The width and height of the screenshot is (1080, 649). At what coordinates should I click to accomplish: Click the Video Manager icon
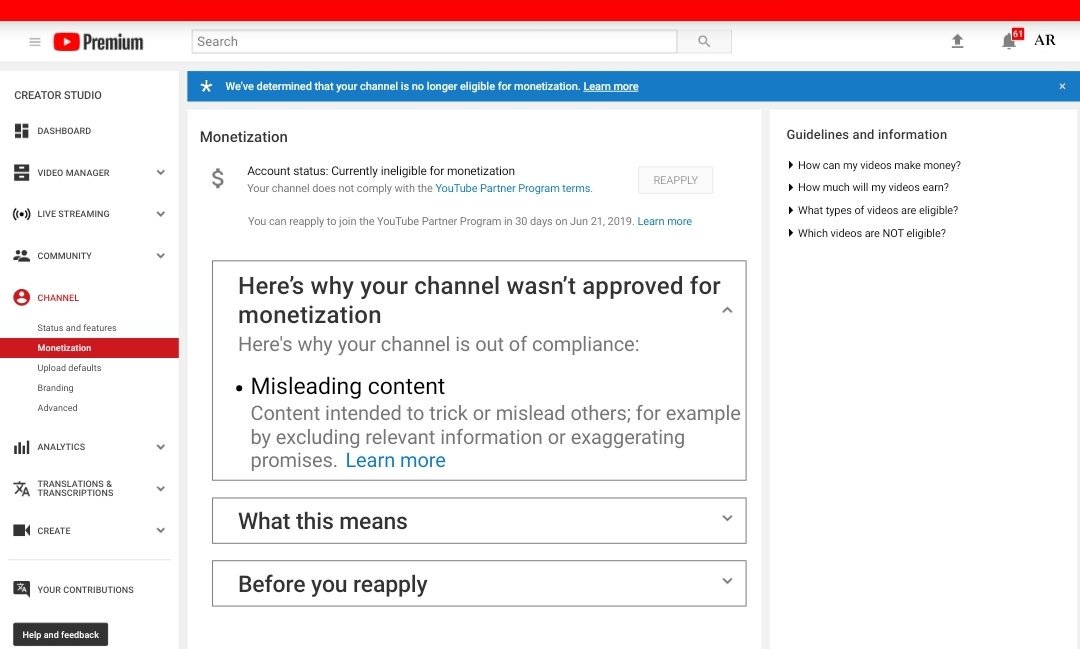pos(21,172)
